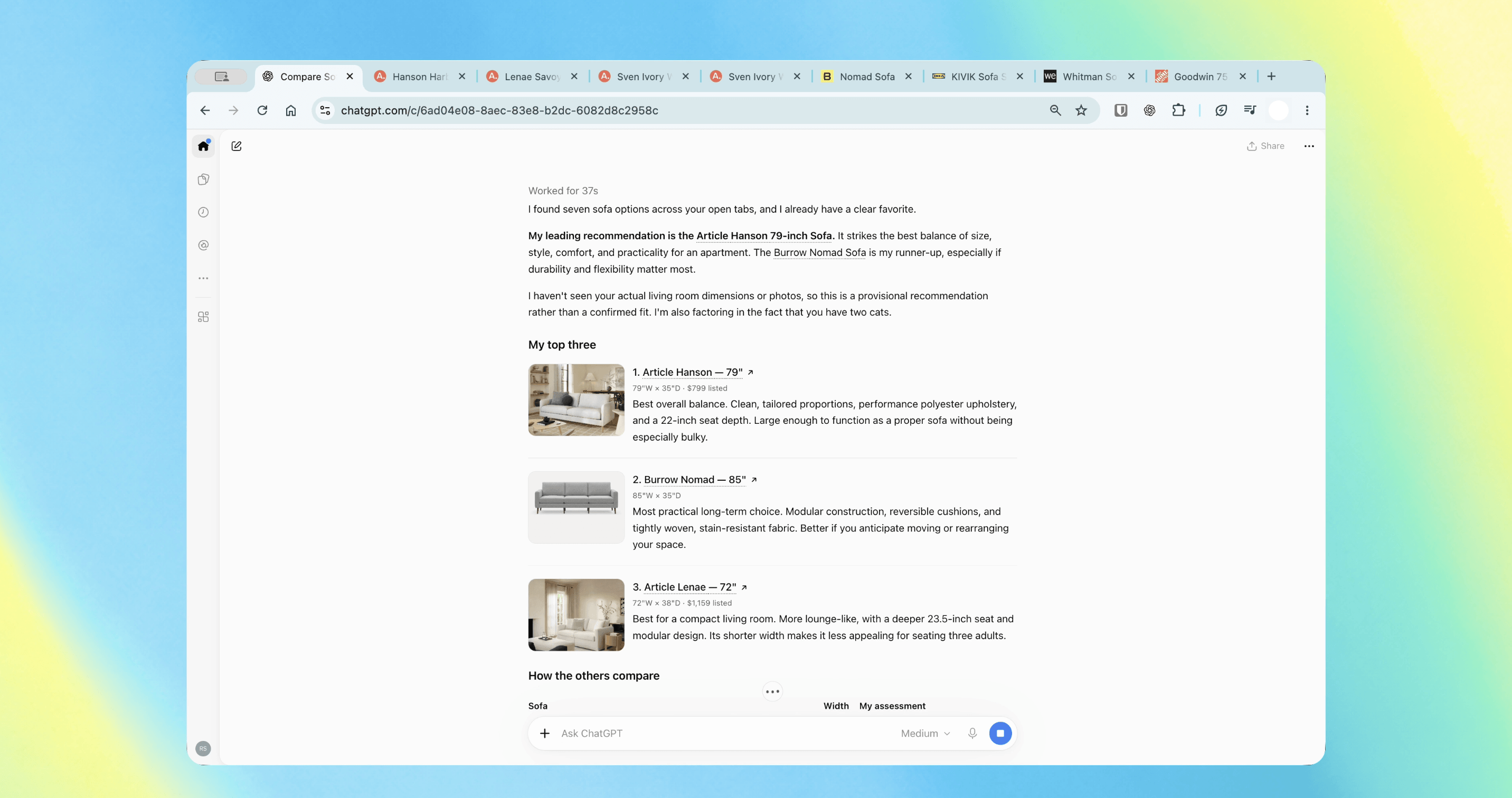This screenshot has height=798, width=1512.
Task: Switch to the KIVIK Sofa tab
Action: click(978, 77)
